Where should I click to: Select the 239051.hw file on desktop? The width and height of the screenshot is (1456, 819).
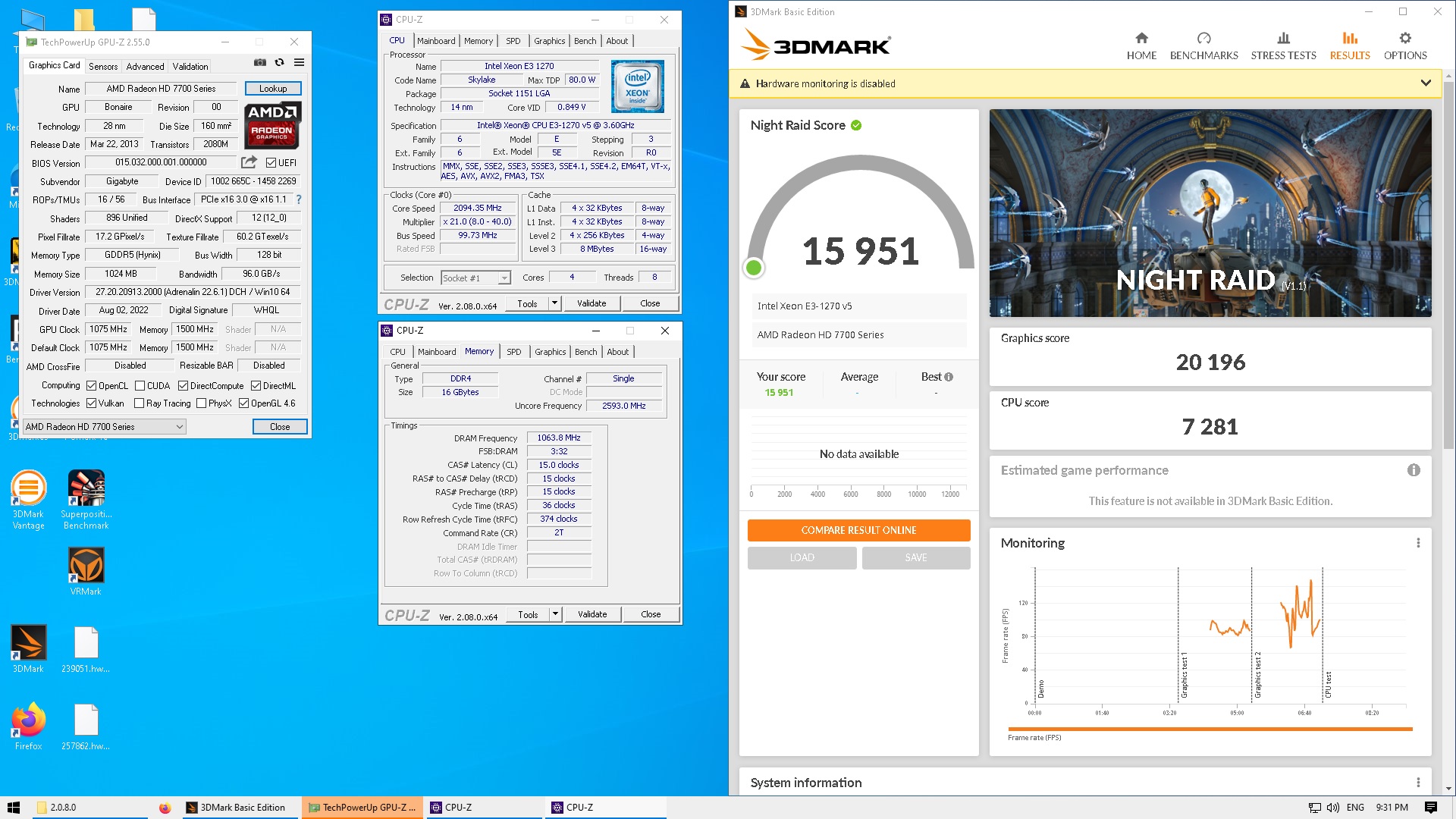[86, 649]
